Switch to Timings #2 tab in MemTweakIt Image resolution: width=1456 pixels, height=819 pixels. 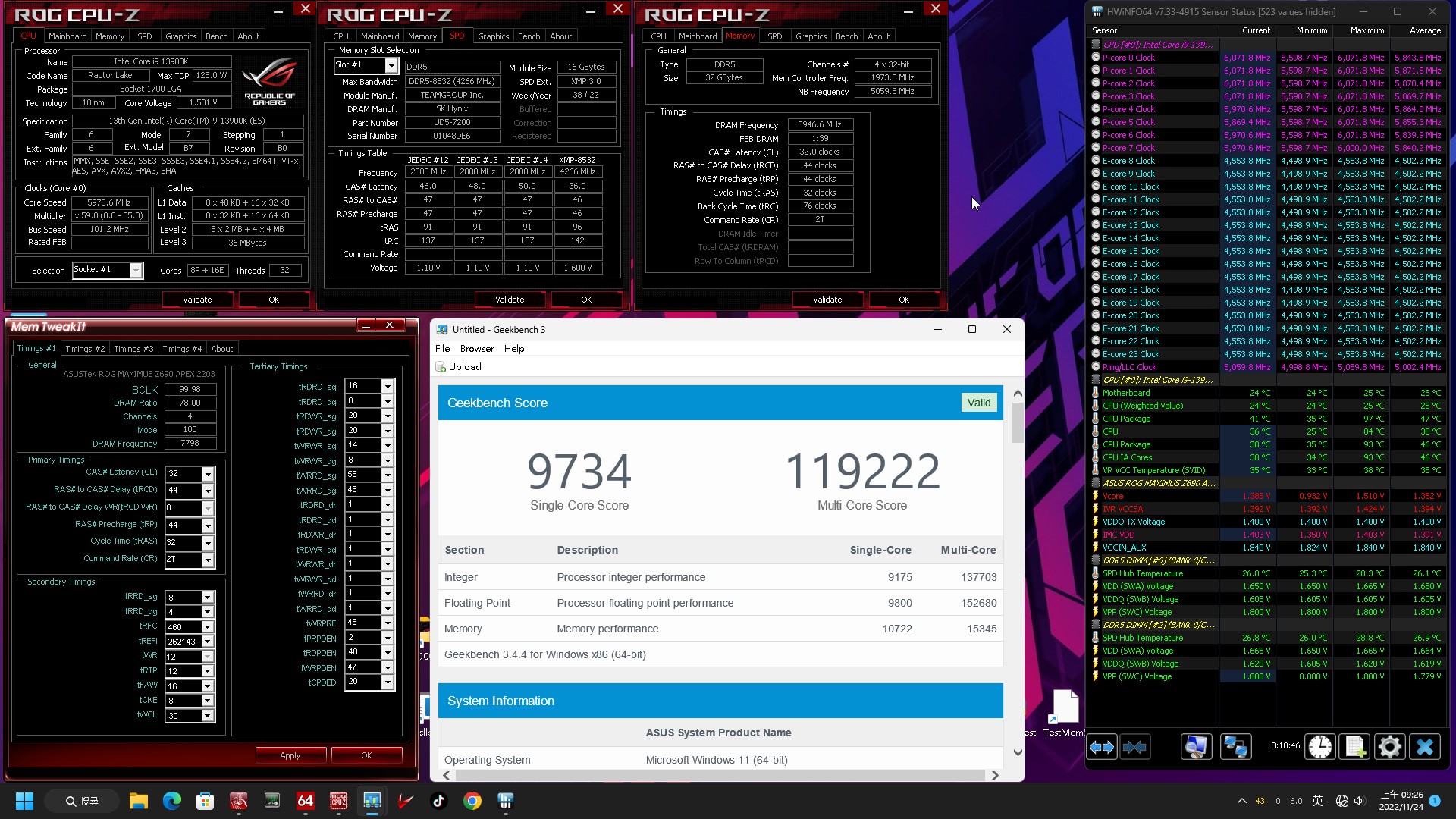[x=85, y=349]
